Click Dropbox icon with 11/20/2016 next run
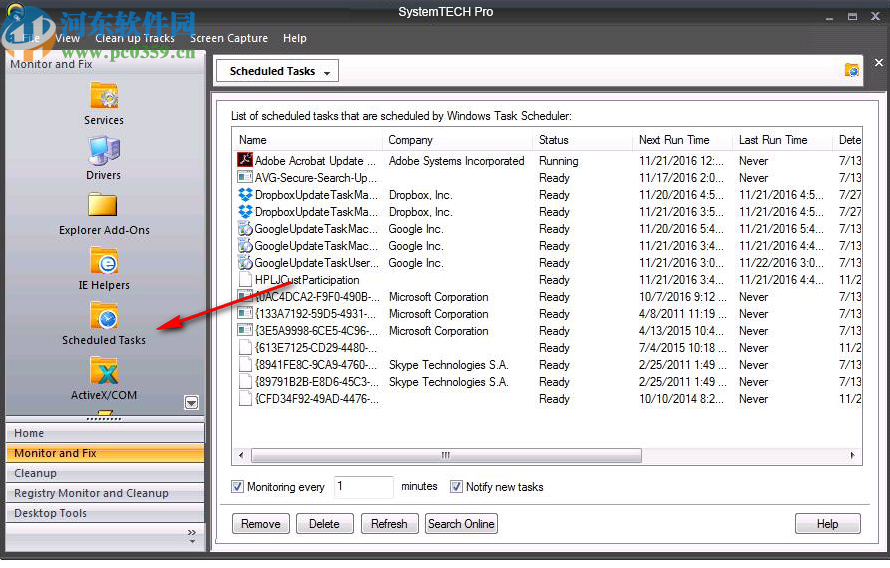The width and height of the screenshot is (890, 568). coord(245,194)
